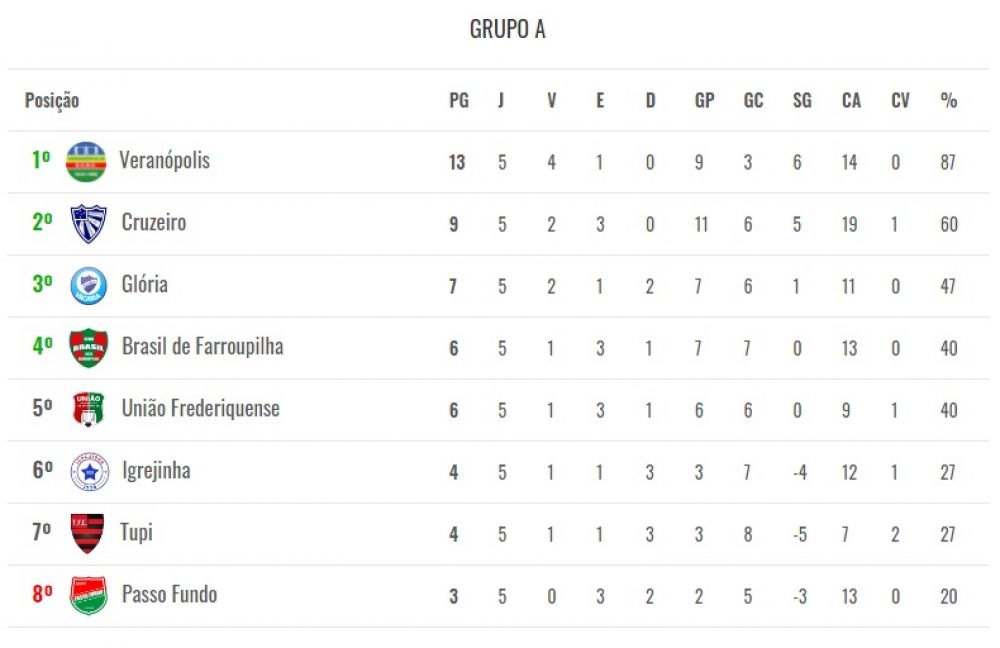Select the Brasil de Farroupilha name
The height and width of the screenshot is (648, 1000).
(x=202, y=346)
